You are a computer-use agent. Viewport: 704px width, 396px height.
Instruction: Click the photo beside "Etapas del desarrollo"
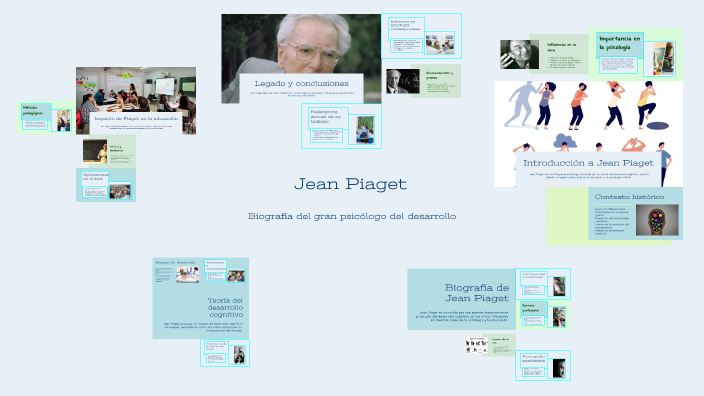click(187, 274)
